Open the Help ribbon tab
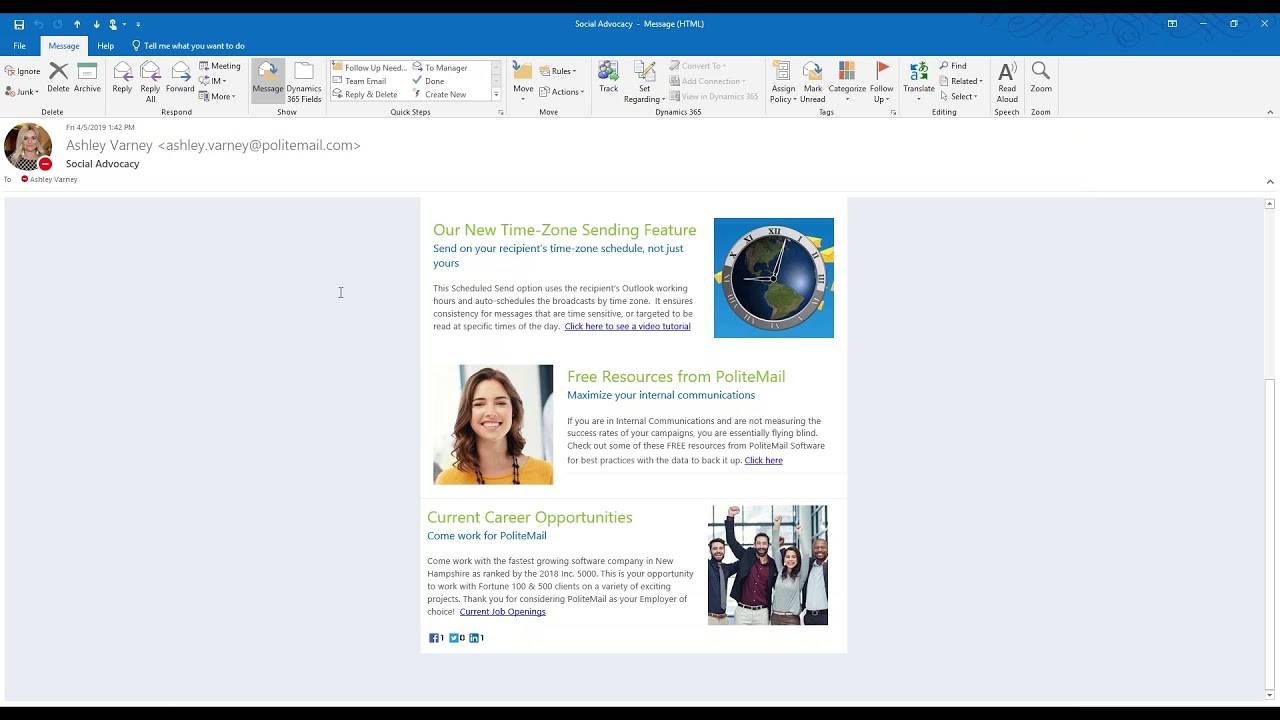Viewport: 1280px width, 720px height. 105,45
